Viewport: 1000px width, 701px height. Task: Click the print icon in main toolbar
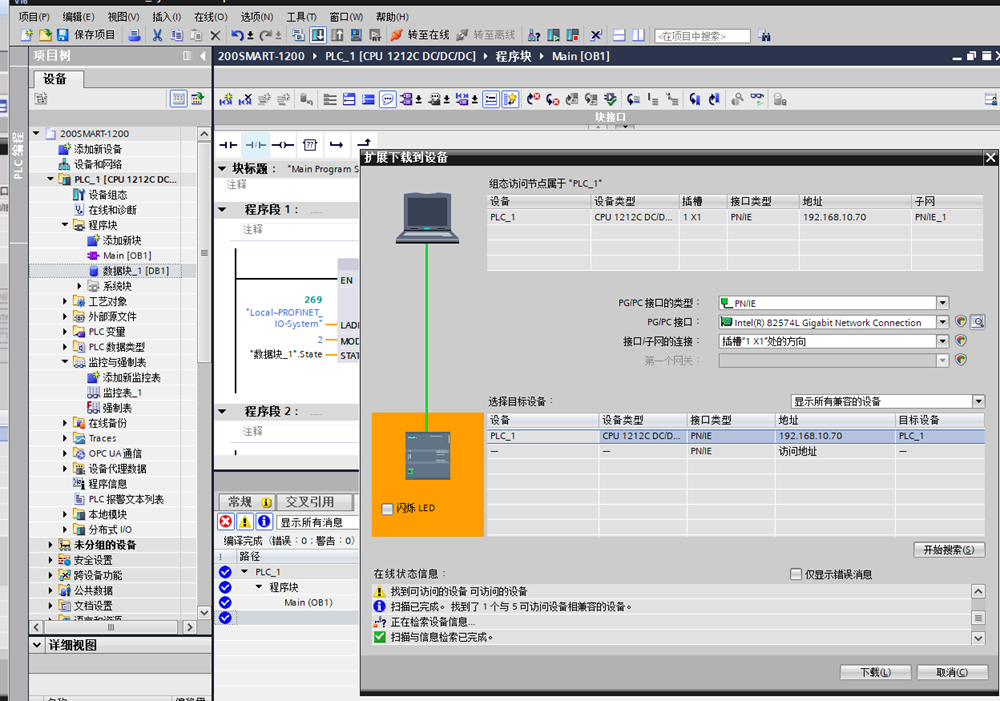point(134,35)
